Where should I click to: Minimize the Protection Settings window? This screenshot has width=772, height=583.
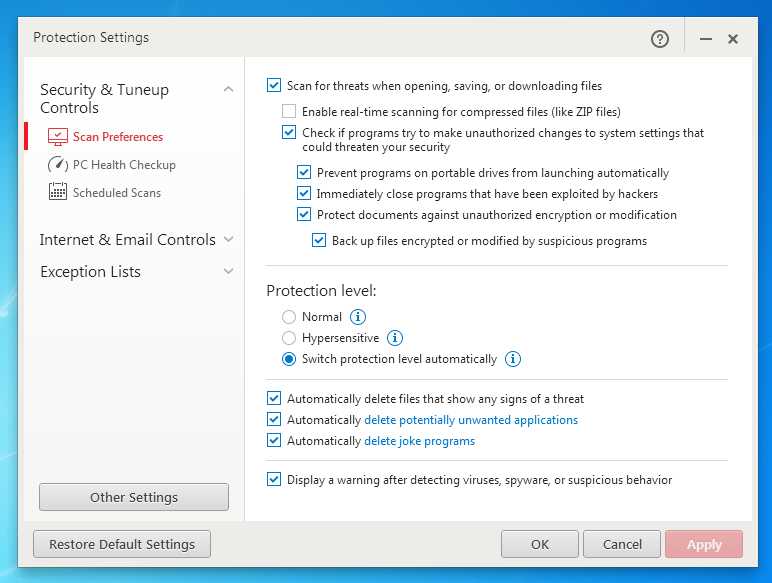pyautogui.click(x=706, y=39)
